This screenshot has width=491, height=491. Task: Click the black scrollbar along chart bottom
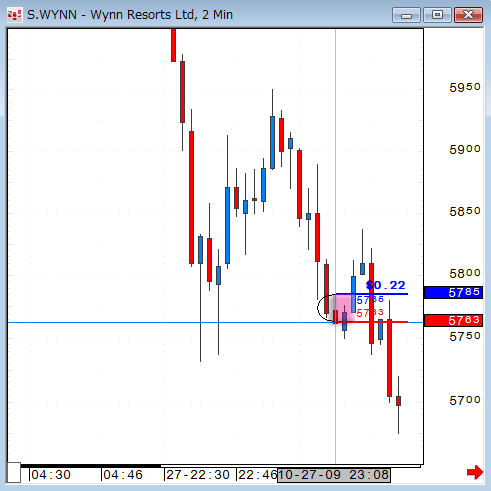(91, 466)
